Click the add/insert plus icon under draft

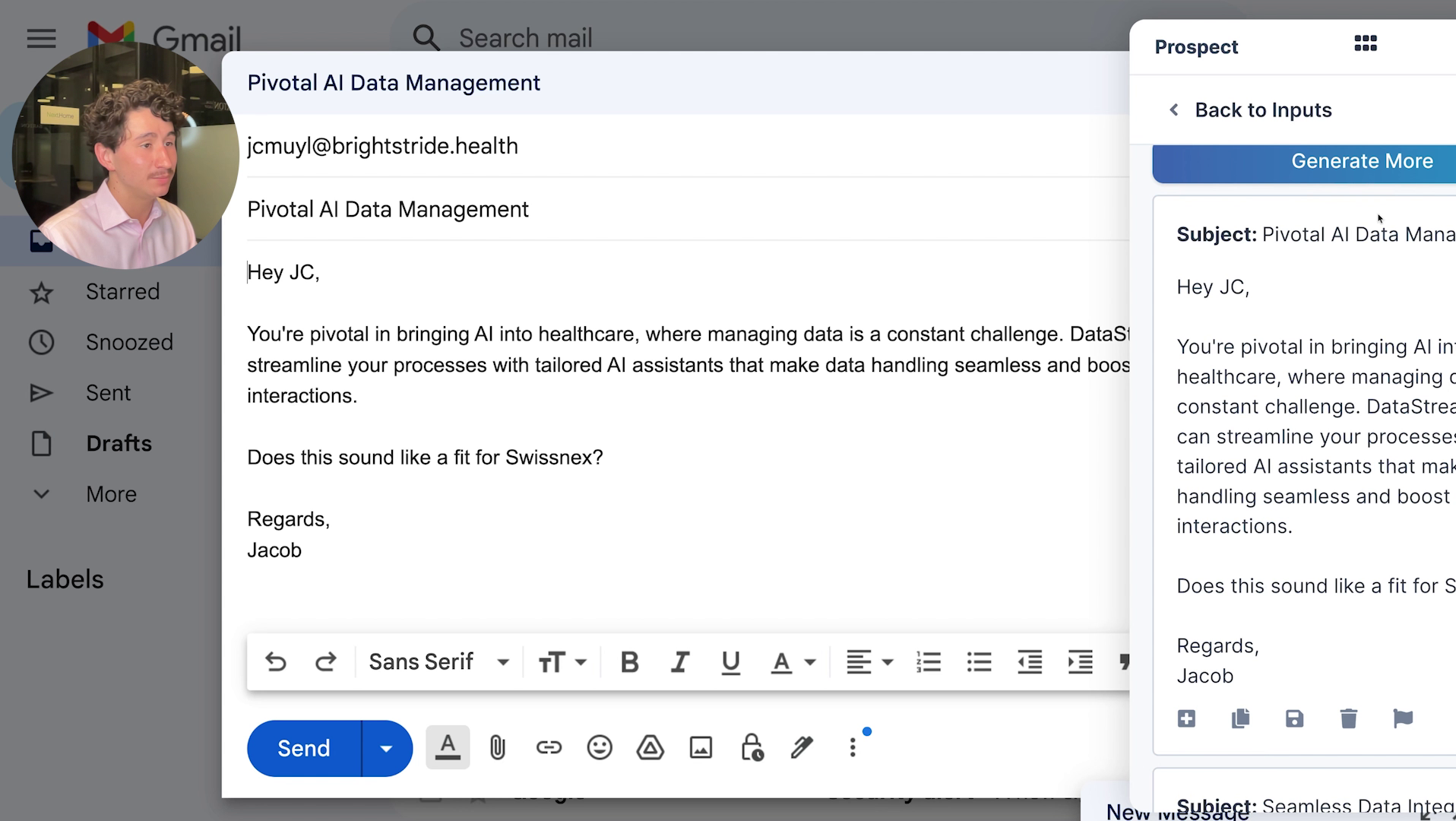pos(1186,719)
